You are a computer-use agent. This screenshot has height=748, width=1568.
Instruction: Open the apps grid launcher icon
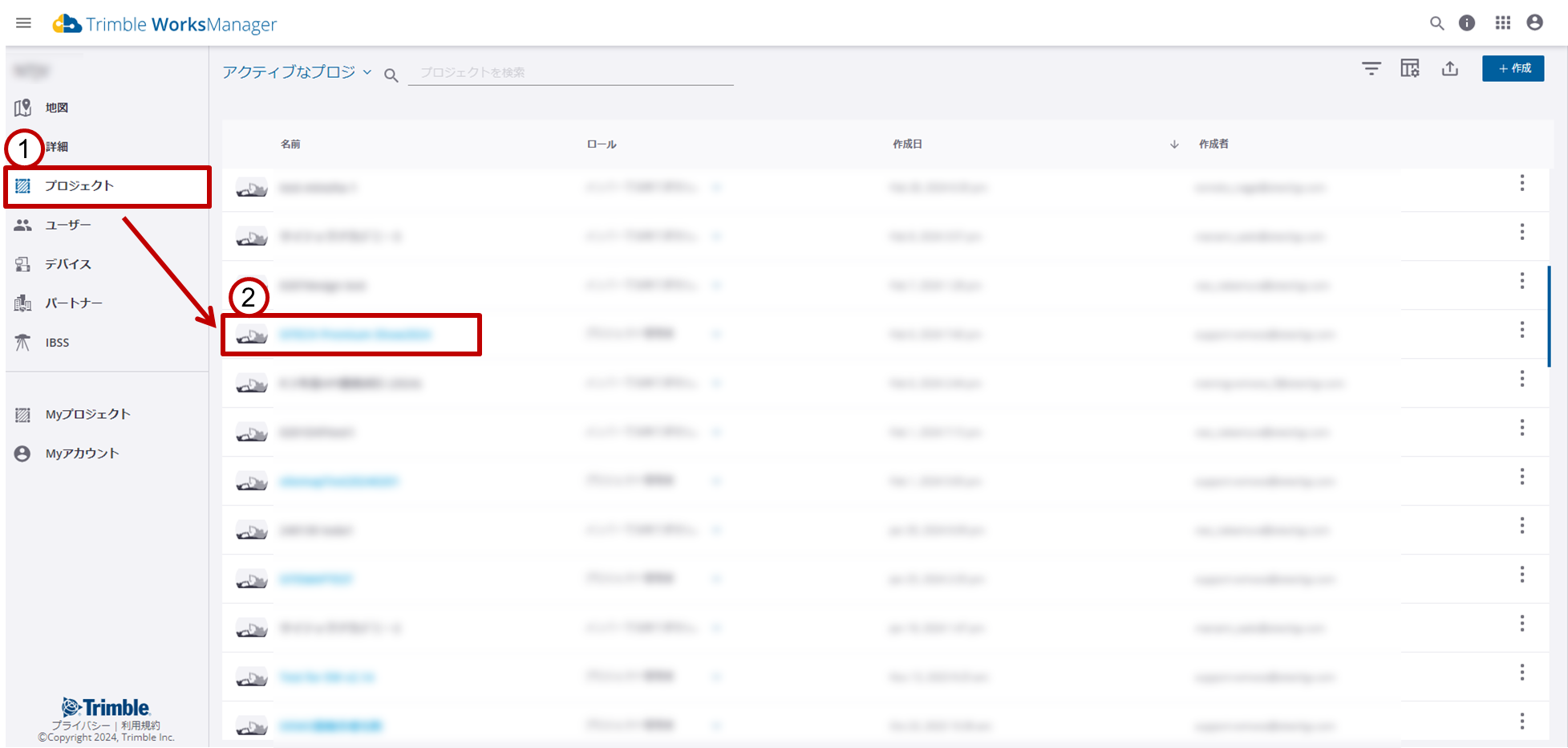click(x=1503, y=23)
